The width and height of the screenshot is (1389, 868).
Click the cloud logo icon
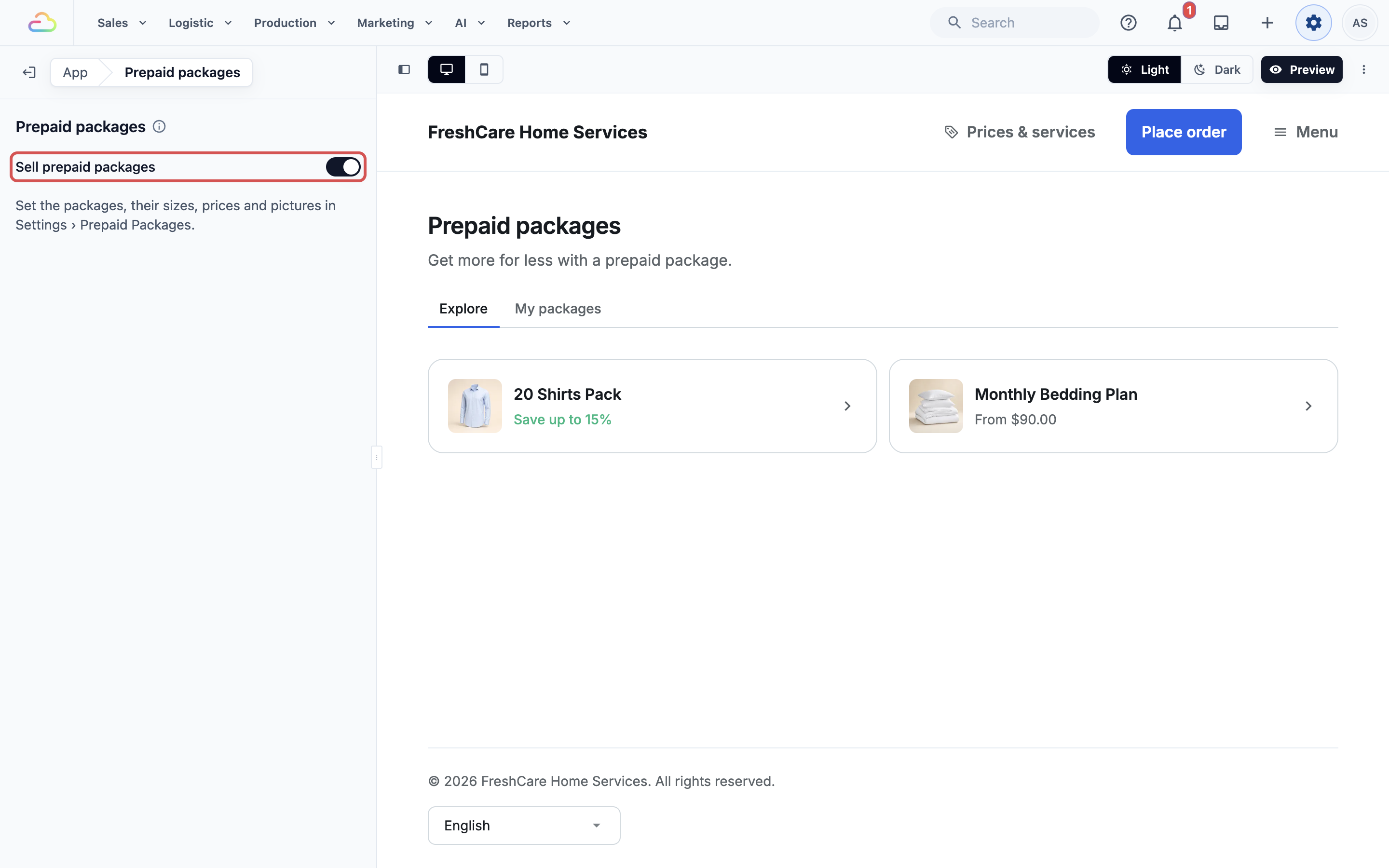(42, 23)
